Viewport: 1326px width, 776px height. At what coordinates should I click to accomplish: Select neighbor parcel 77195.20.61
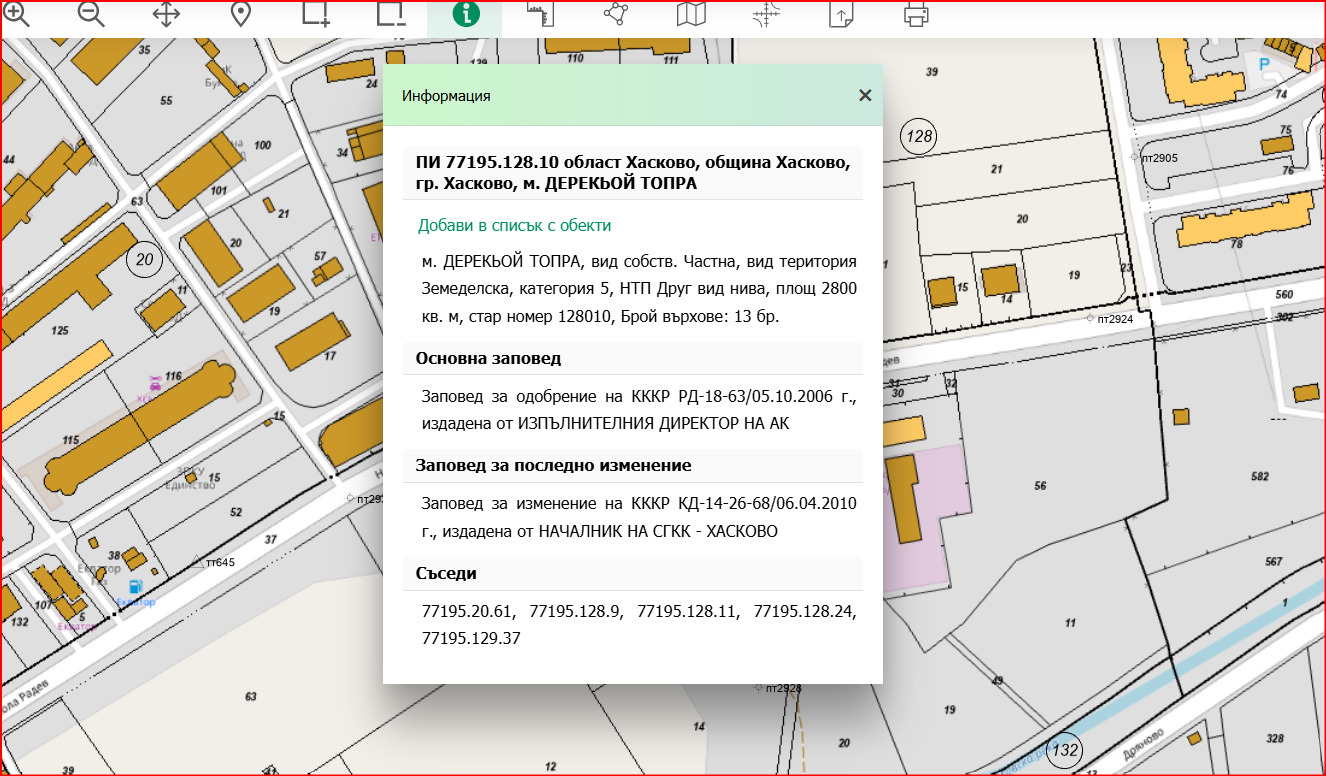pyautogui.click(x=466, y=611)
